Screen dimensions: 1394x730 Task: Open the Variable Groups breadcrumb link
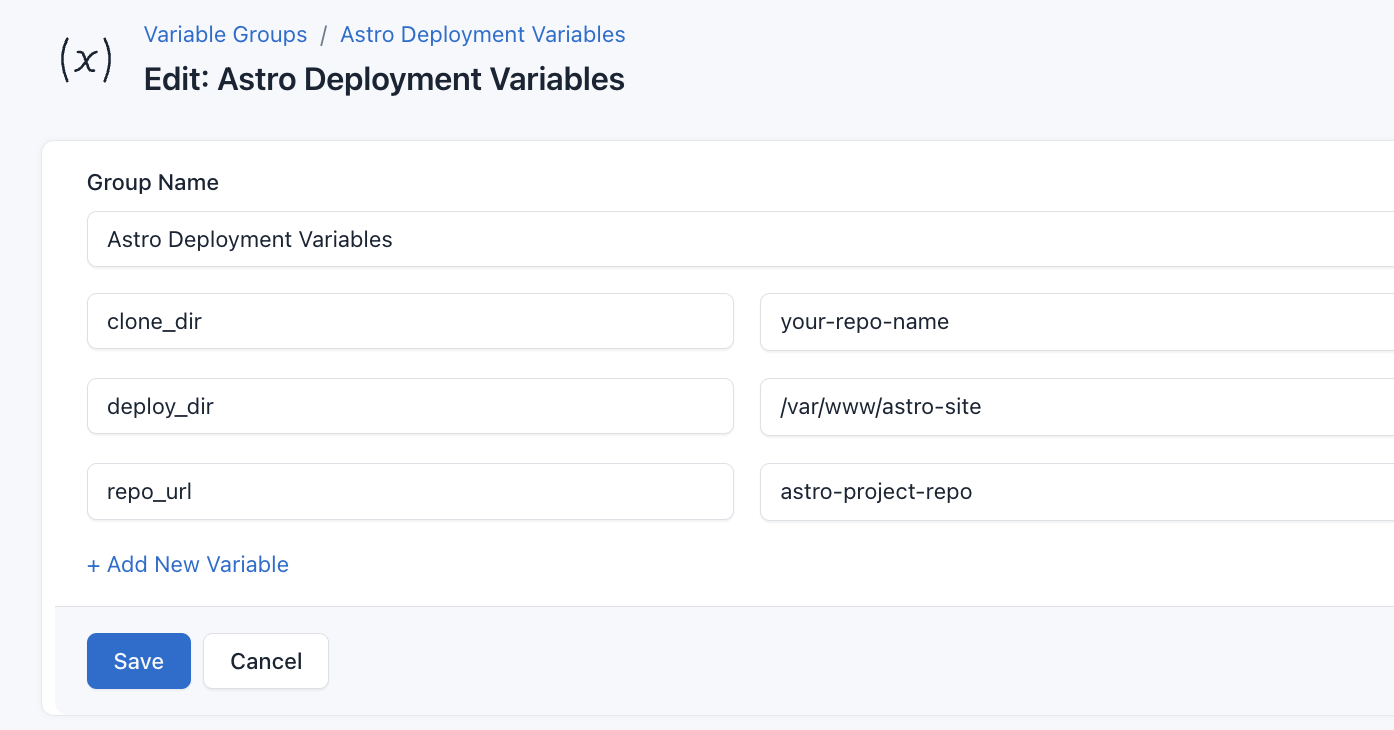click(225, 34)
